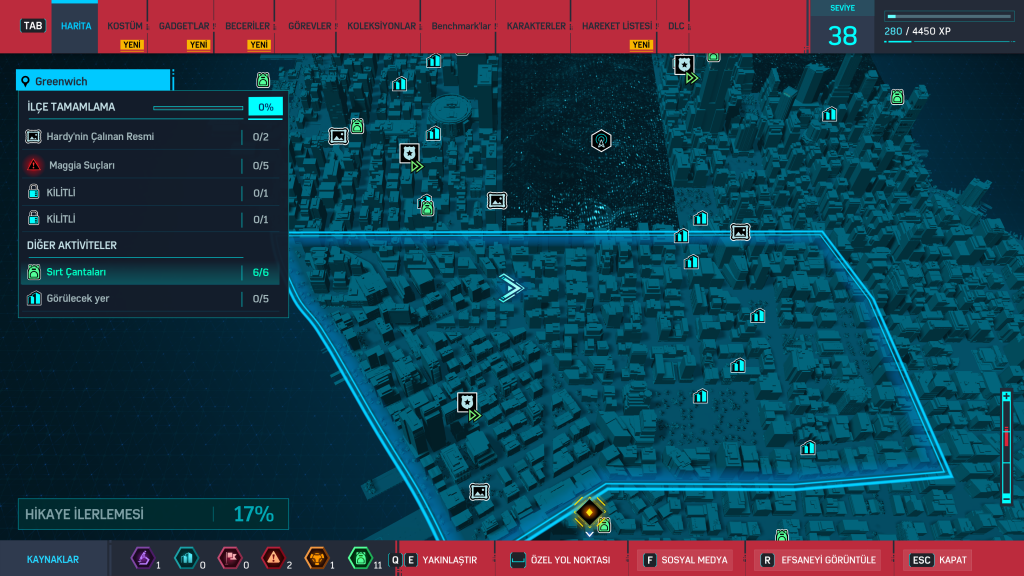Image resolution: width=1024 pixels, height=576 pixels.
Task: Click the green backpack token icon
Action: (x=360, y=558)
